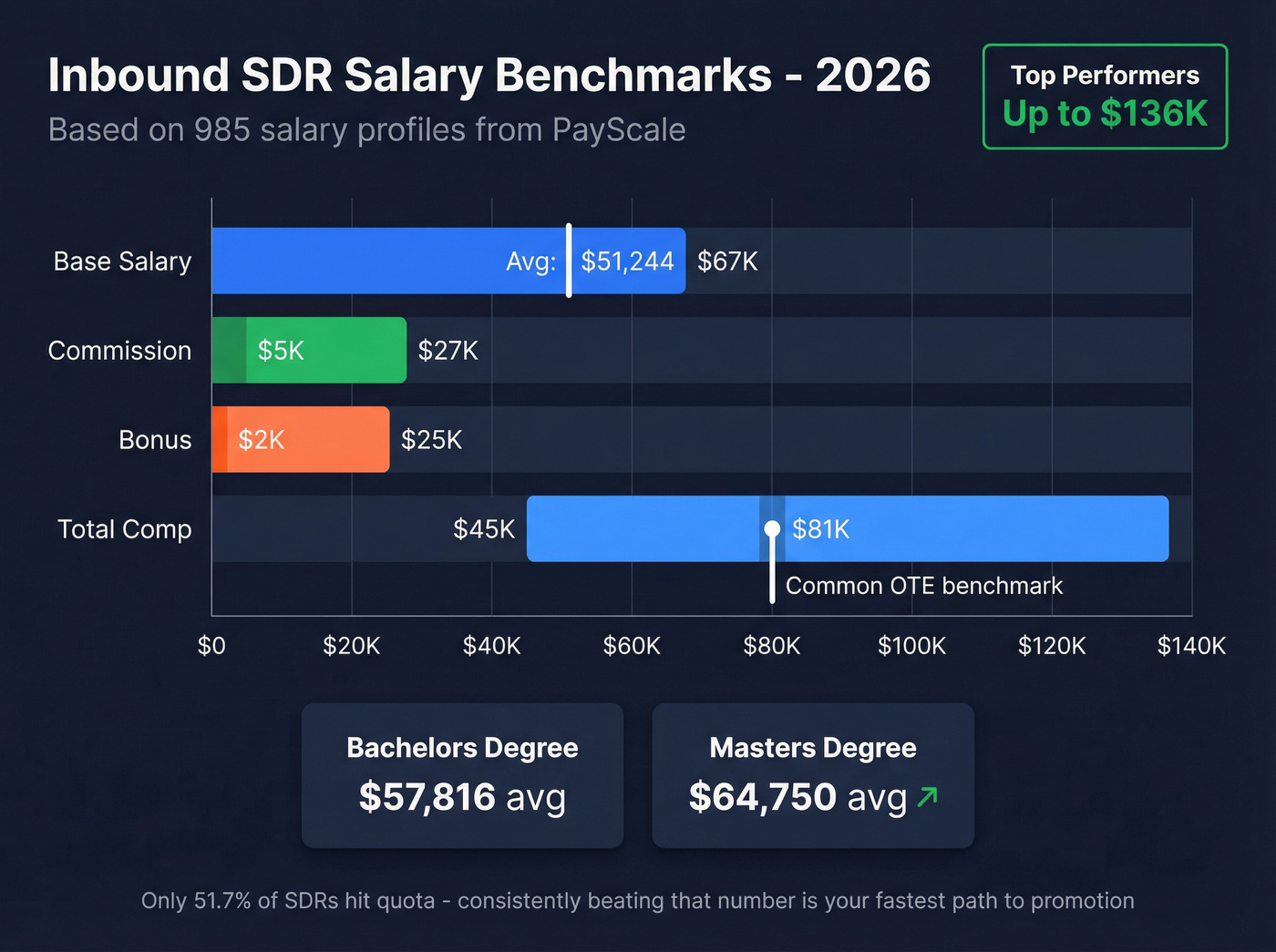Click the $0 axis label

211,646
